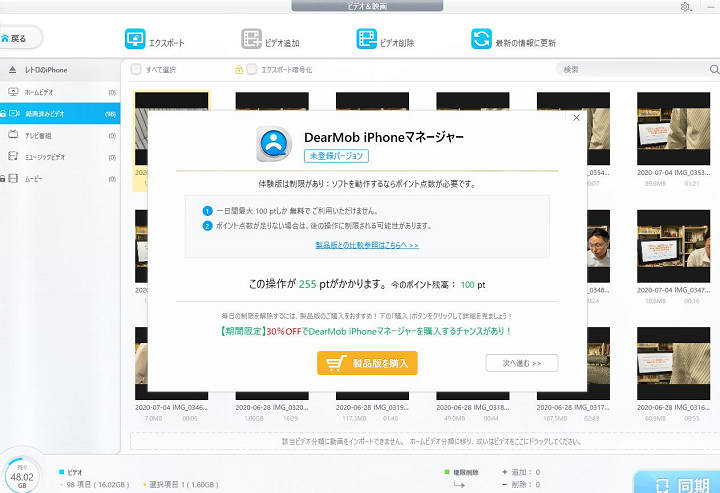Click the monitor icon beside ホームビデオ
Image resolution: width=720 pixels, height=493 pixels.
click(x=13, y=92)
